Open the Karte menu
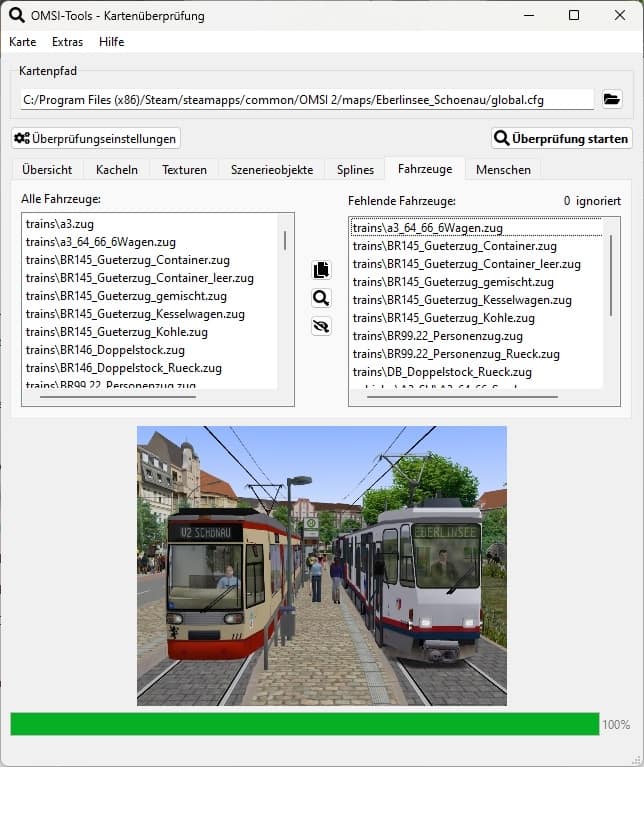This screenshot has width=644, height=822. click(x=22, y=42)
